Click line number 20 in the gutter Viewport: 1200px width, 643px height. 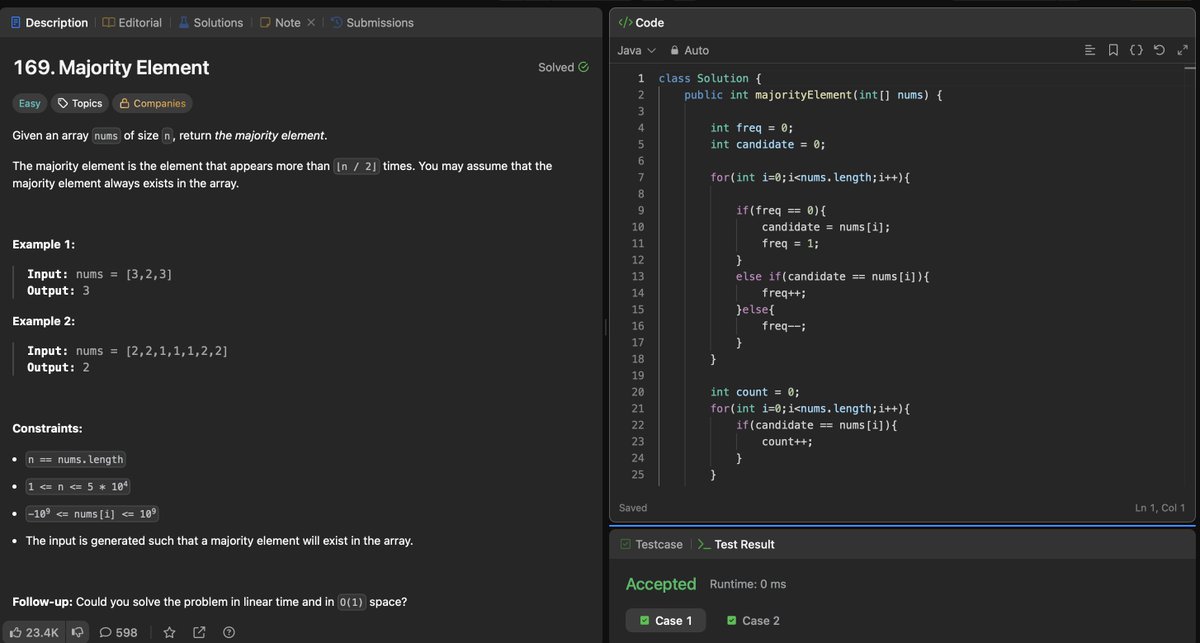pyautogui.click(x=638, y=392)
